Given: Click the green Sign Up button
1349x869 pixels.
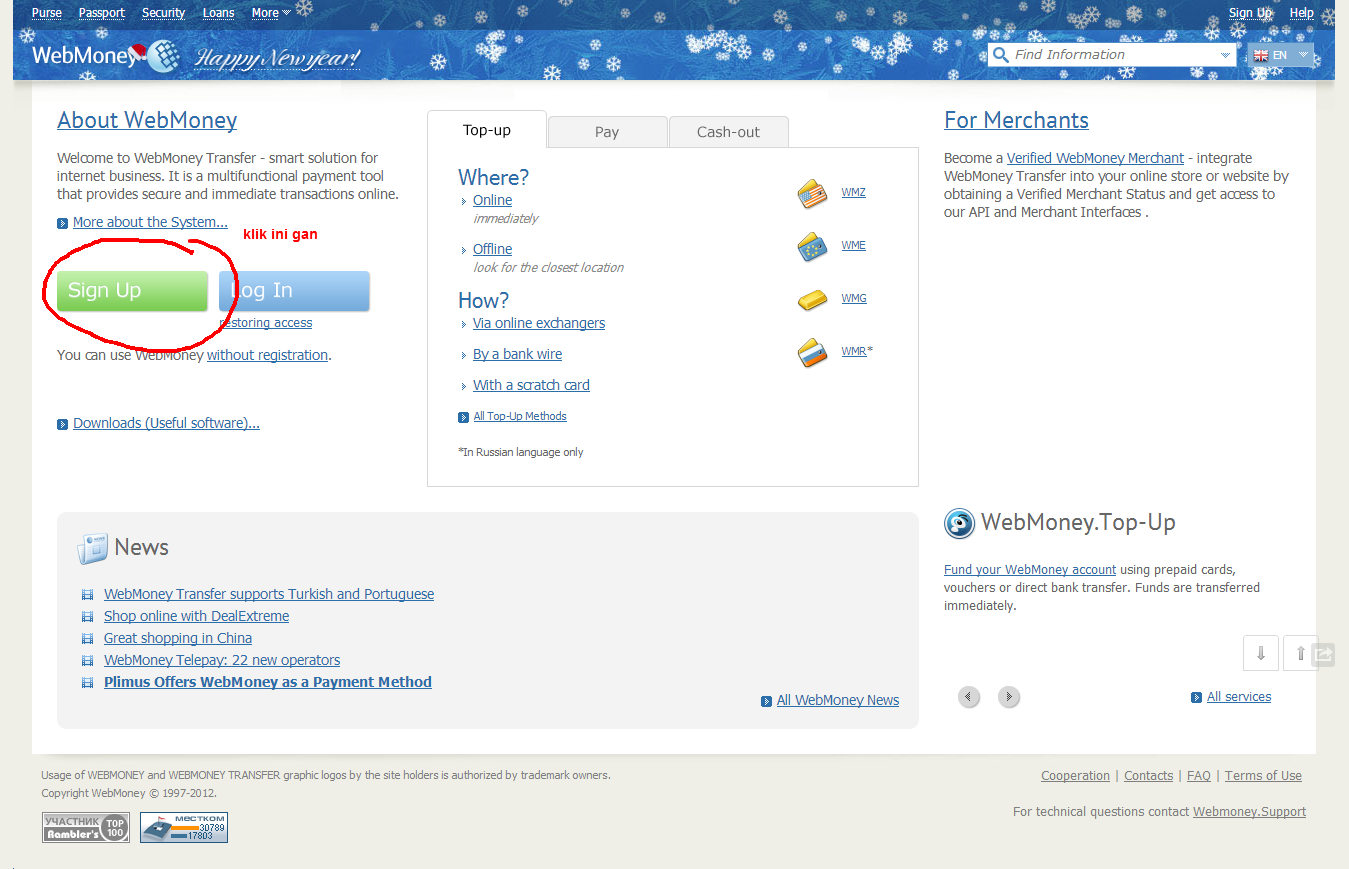Looking at the screenshot, I should (x=132, y=291).
